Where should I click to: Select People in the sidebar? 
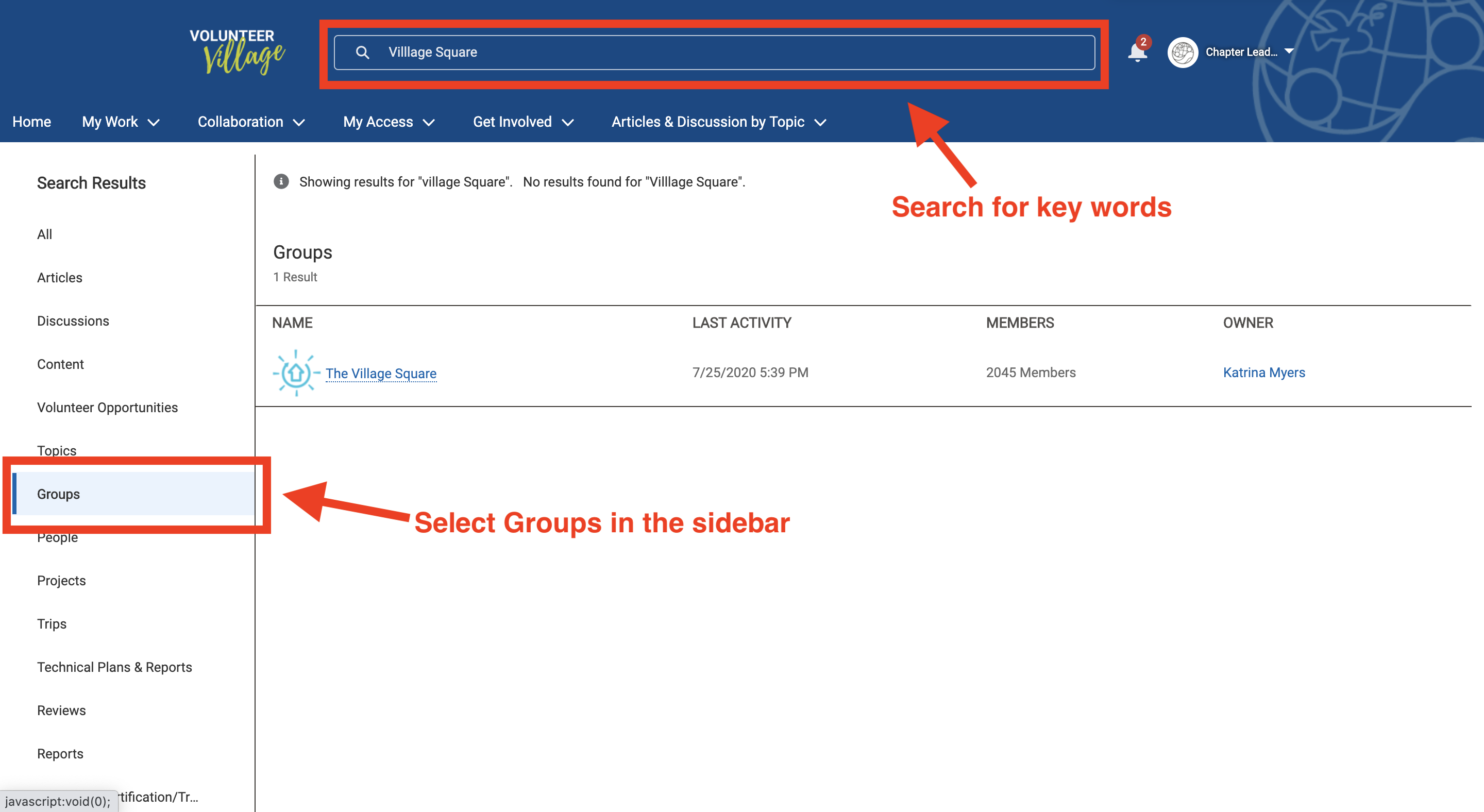[x=57, y=537]
